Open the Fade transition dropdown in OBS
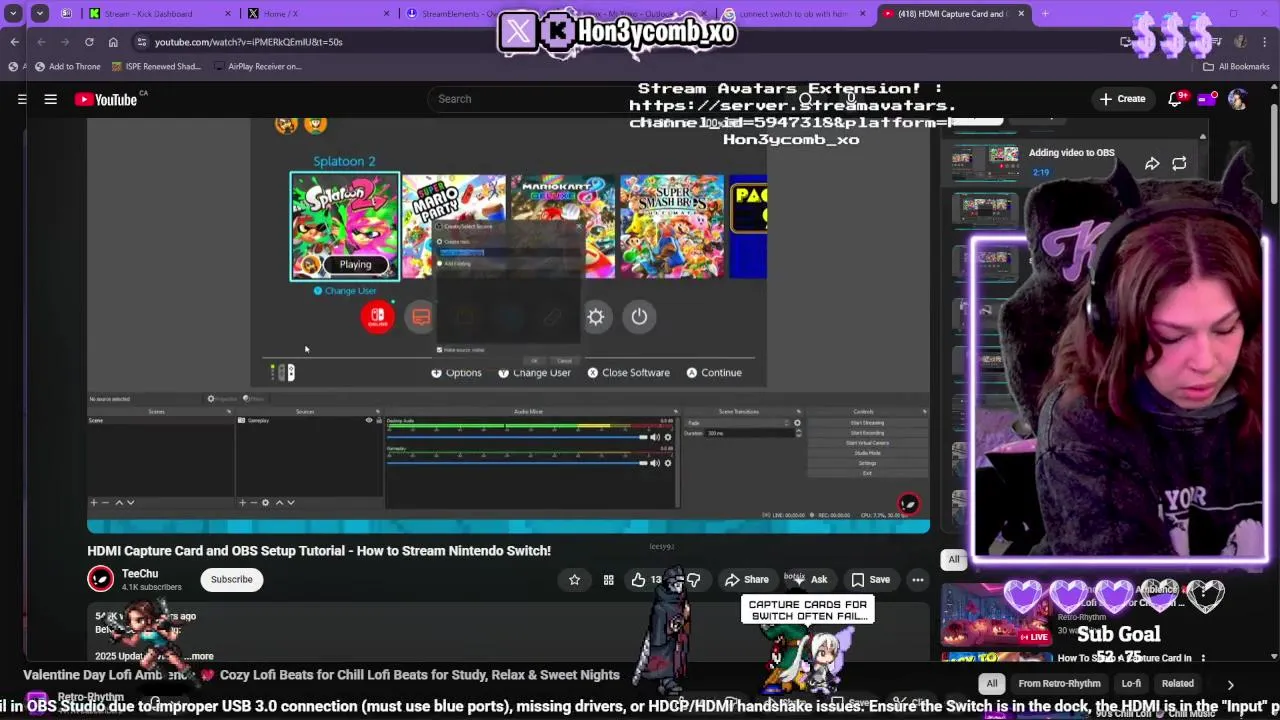The height and width of the screenshot is (720, 1280). point(740,423)
